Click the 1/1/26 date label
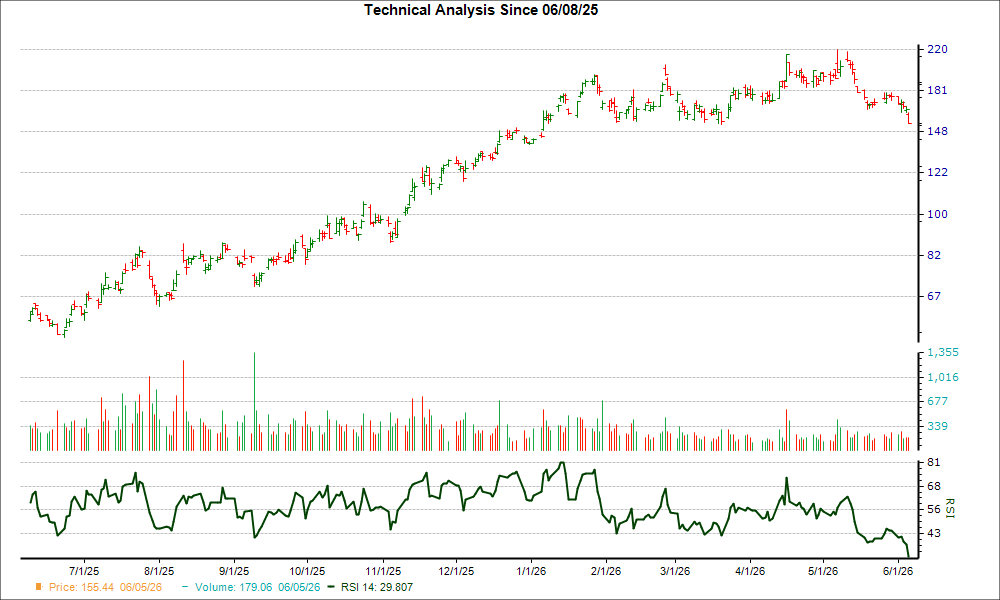The image size is (1000, 600). [531, 571]
